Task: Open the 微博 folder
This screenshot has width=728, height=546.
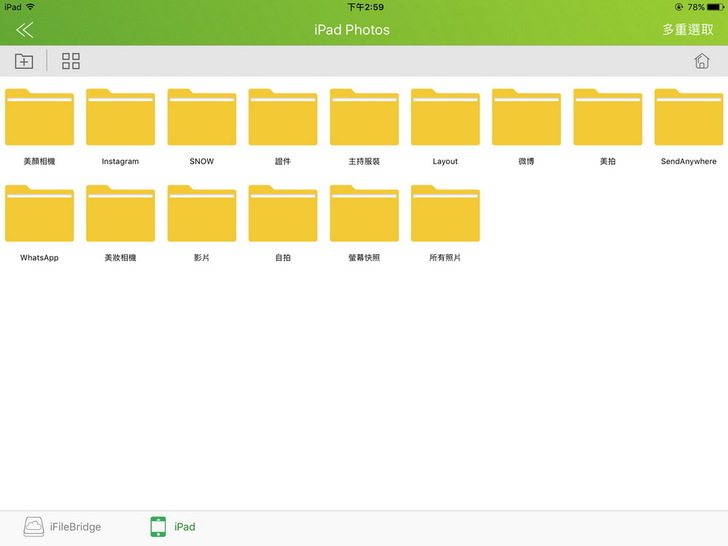Action: (526, 117)
